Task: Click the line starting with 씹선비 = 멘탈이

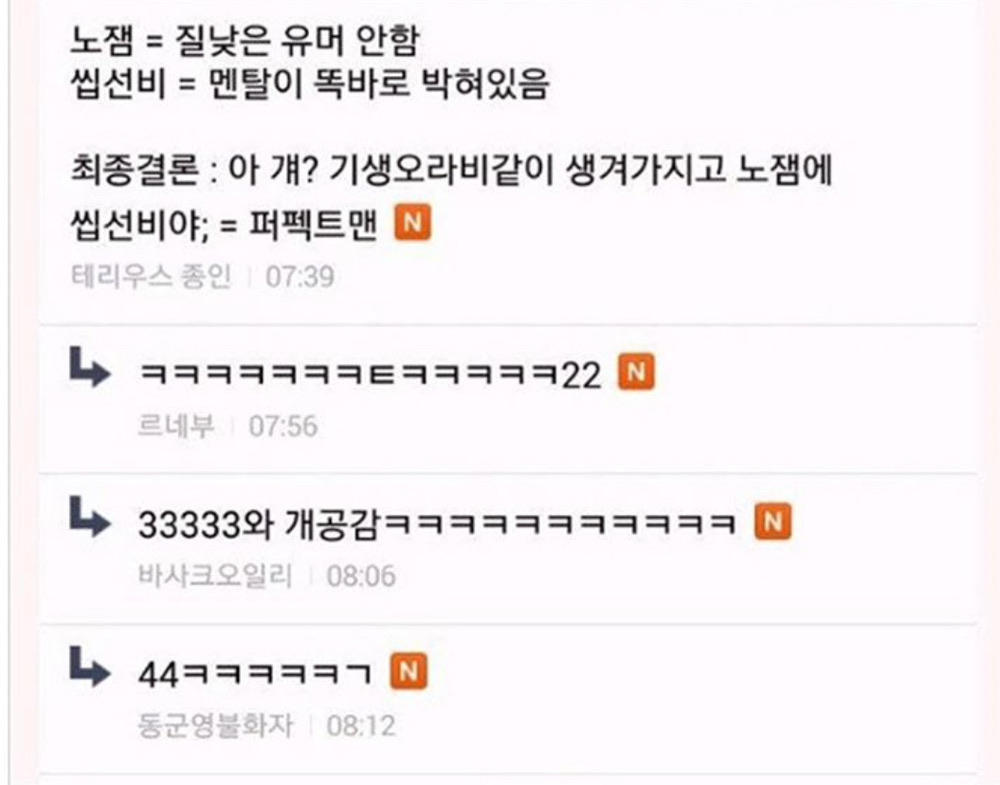Action: 309,84
